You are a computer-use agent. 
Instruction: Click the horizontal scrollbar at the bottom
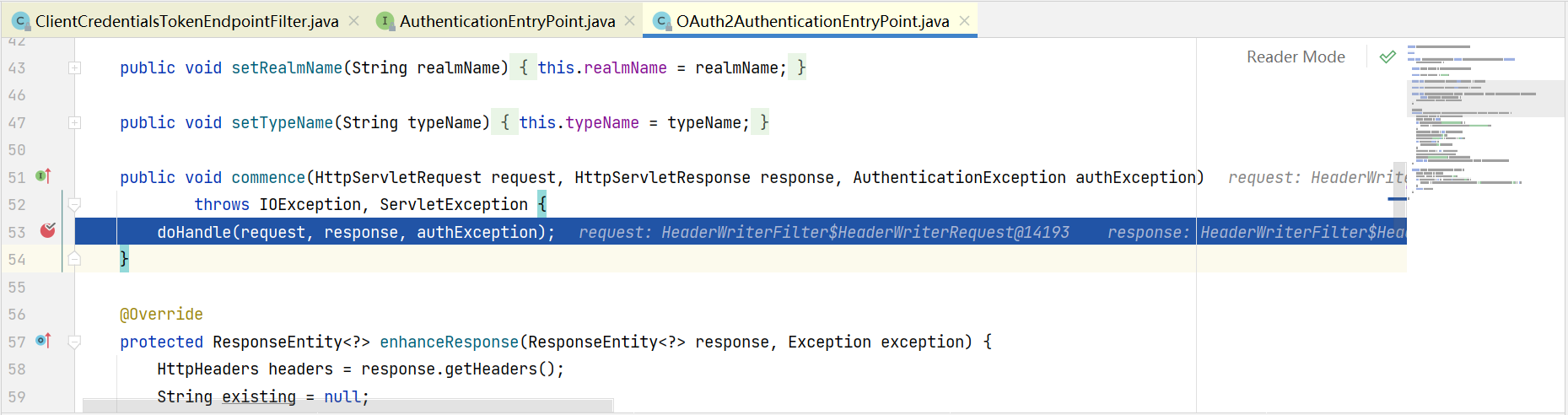tap(348, 407)
